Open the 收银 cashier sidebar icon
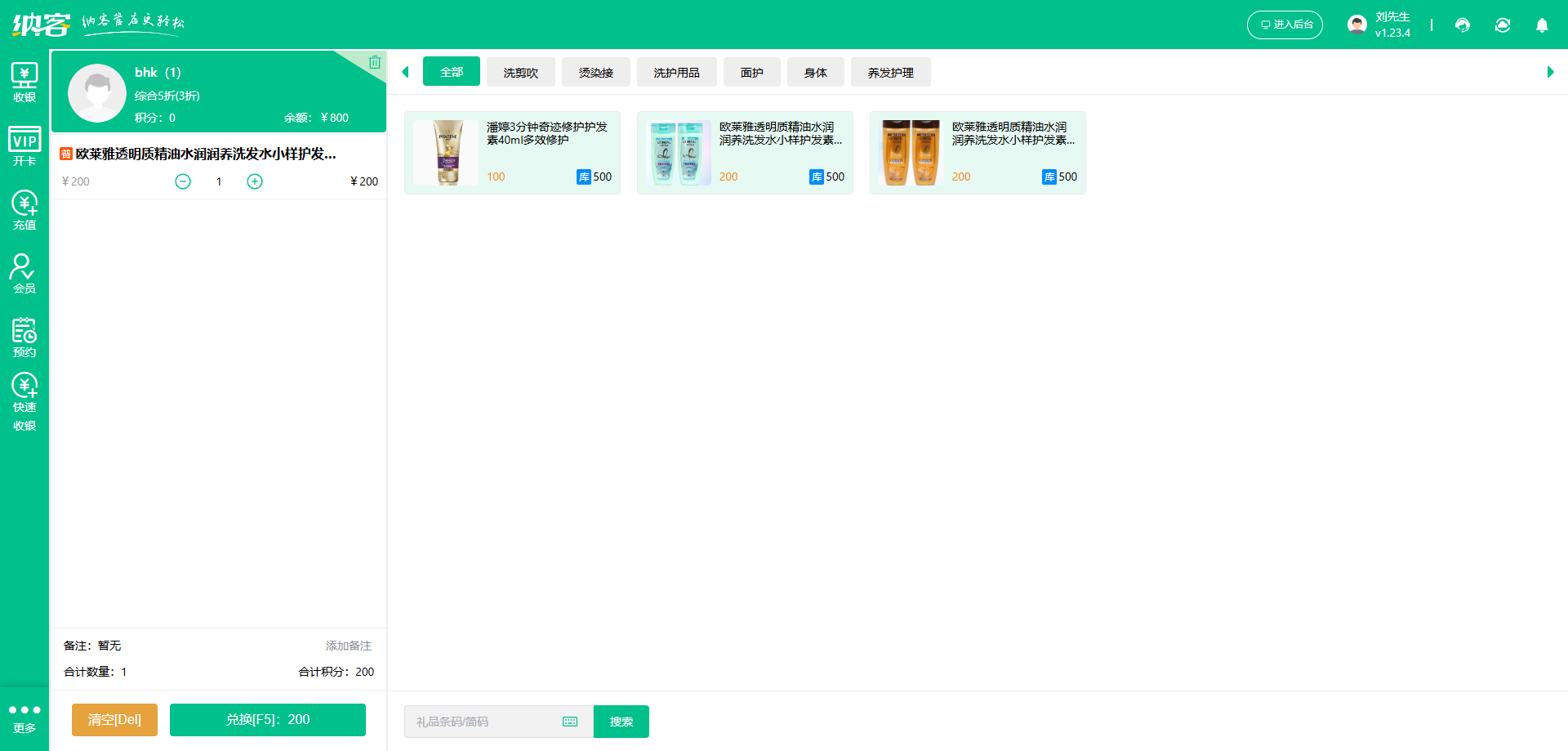This screenshot has height=751, width=1568. [24, 83]
